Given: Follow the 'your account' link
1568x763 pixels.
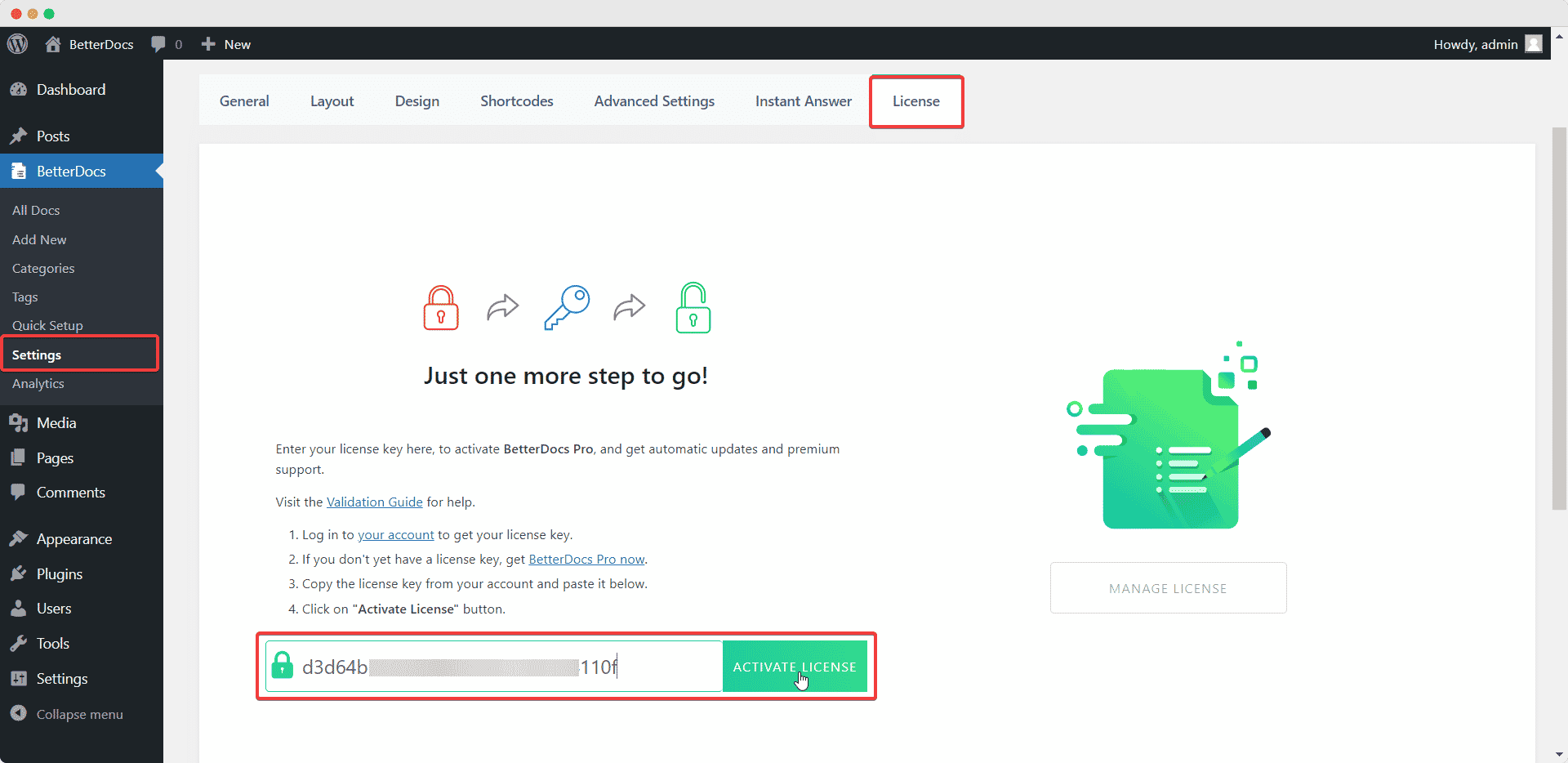Looking at the screenshot, I should 396,535.
